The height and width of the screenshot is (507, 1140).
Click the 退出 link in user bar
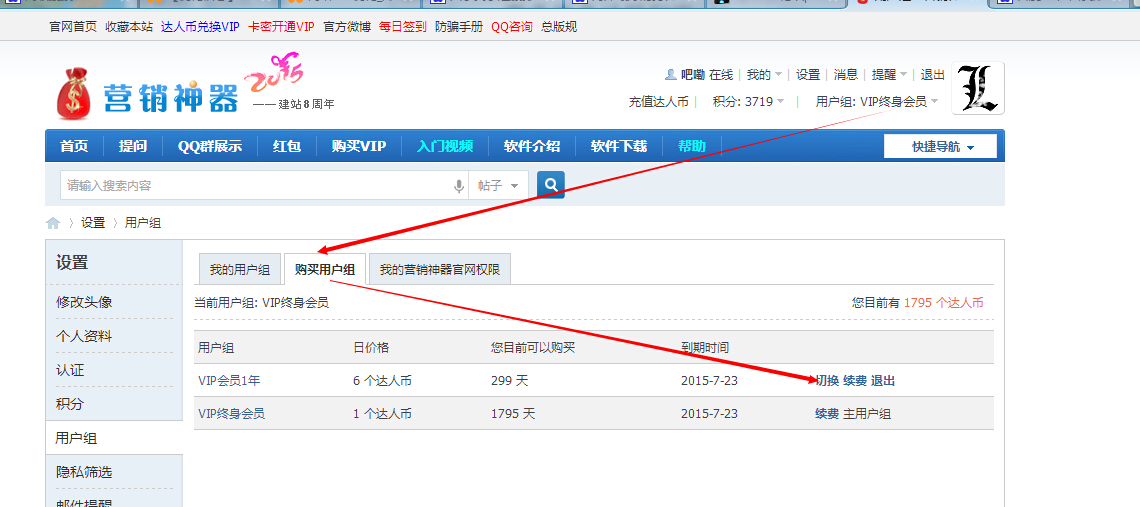click(933, 74)
